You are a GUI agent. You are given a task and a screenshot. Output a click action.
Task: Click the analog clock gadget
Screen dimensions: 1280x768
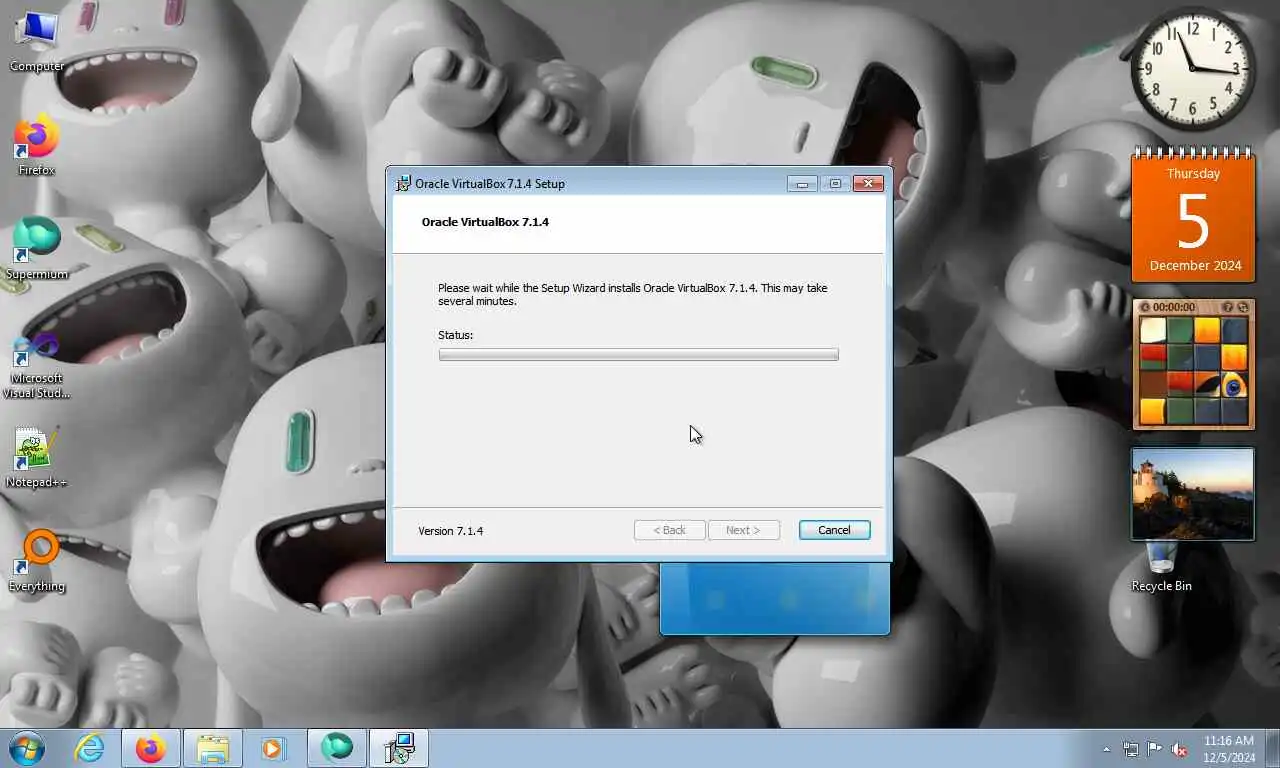[1192, 69]
